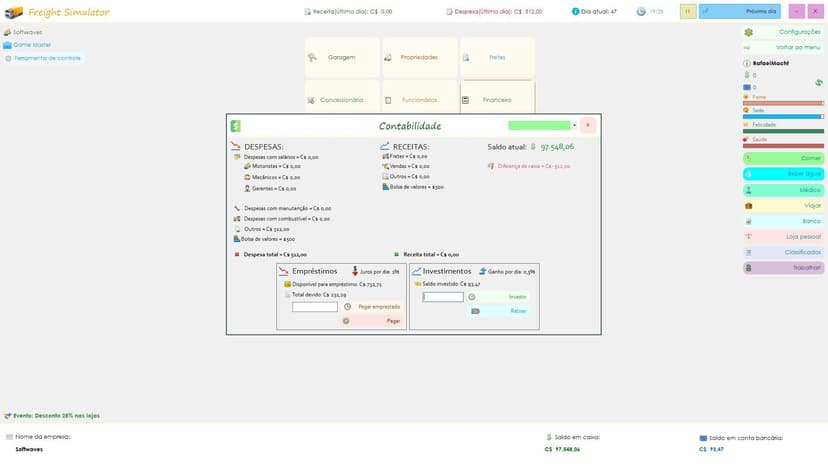Click the red Juros por dia arrow icon
This screenshot has width=828, height=466.
pos(355,271)
